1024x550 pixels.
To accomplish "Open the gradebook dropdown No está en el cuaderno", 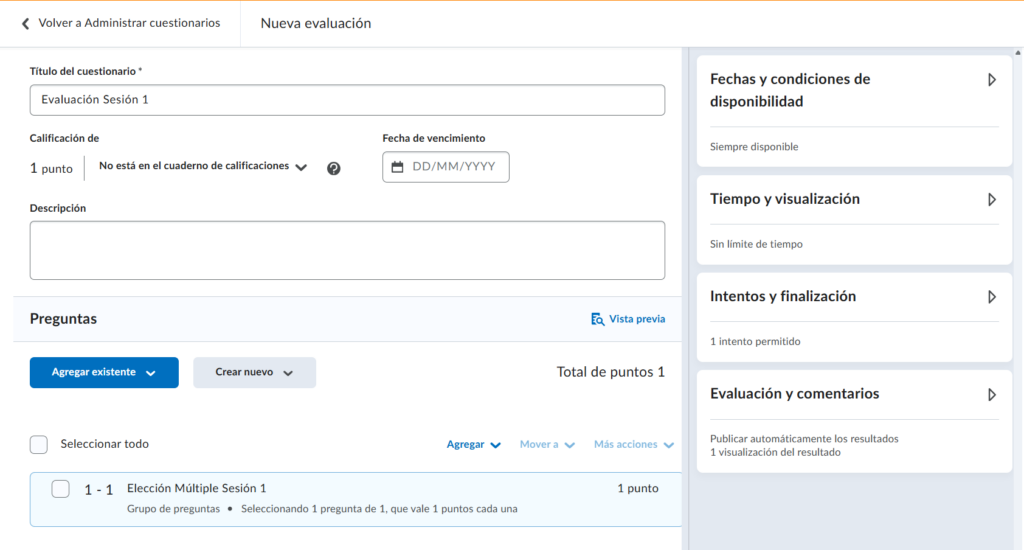I will point(203,167).
